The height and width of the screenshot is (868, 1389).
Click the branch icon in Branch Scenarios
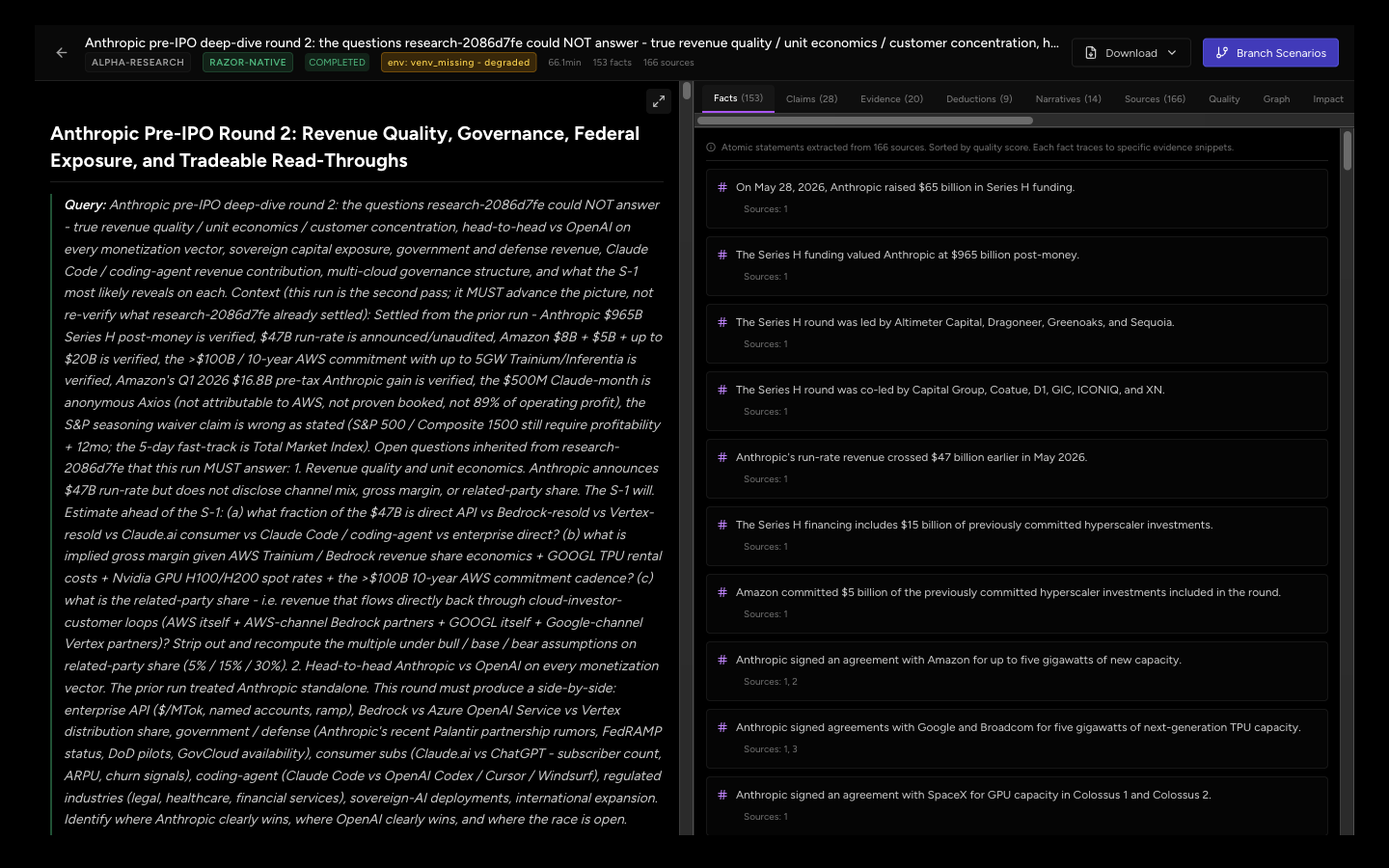pos(1222,53)
